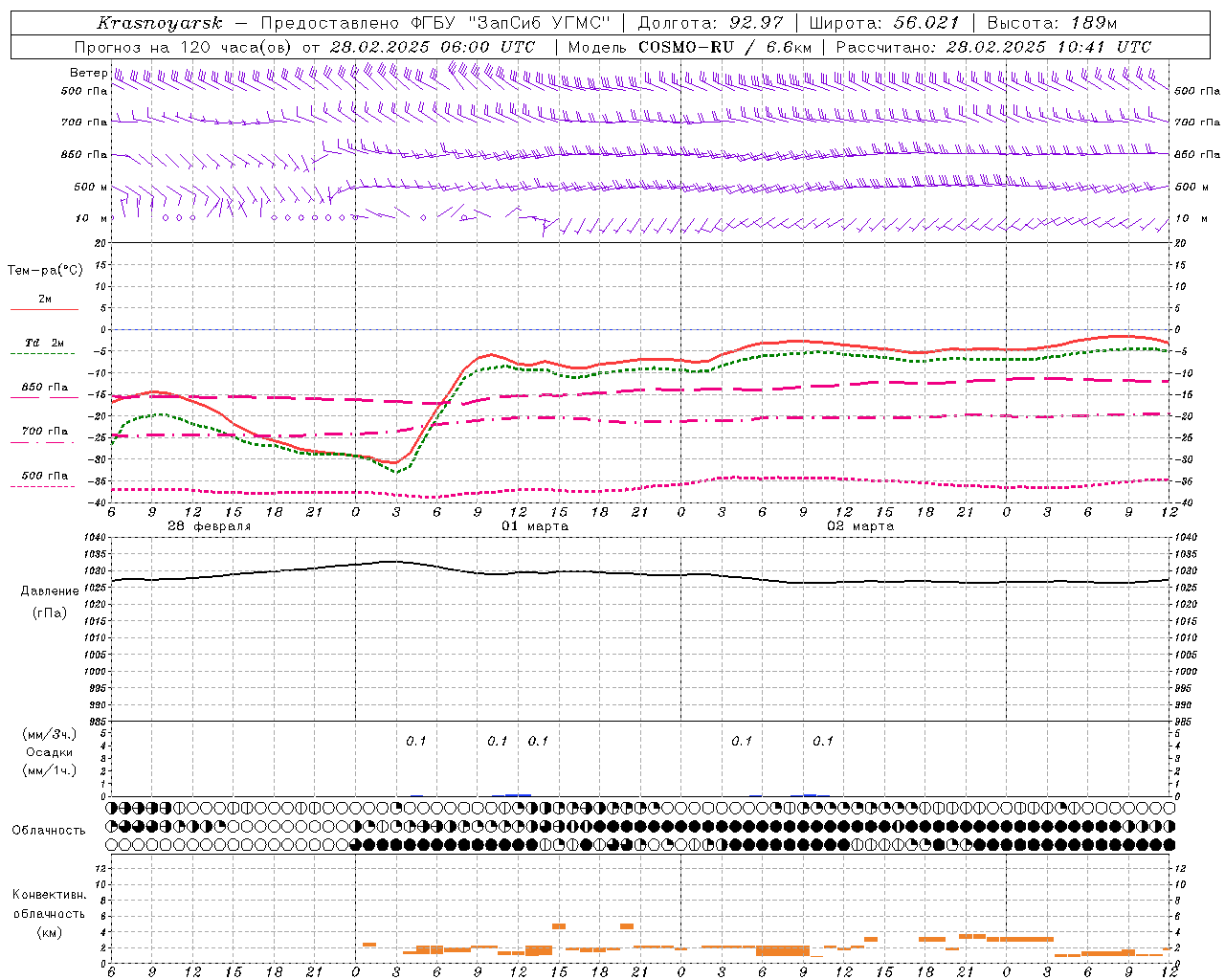Click the 'Рассчитано: 28.02.2025 10:41 UTC' timestamp

[993, 47]
